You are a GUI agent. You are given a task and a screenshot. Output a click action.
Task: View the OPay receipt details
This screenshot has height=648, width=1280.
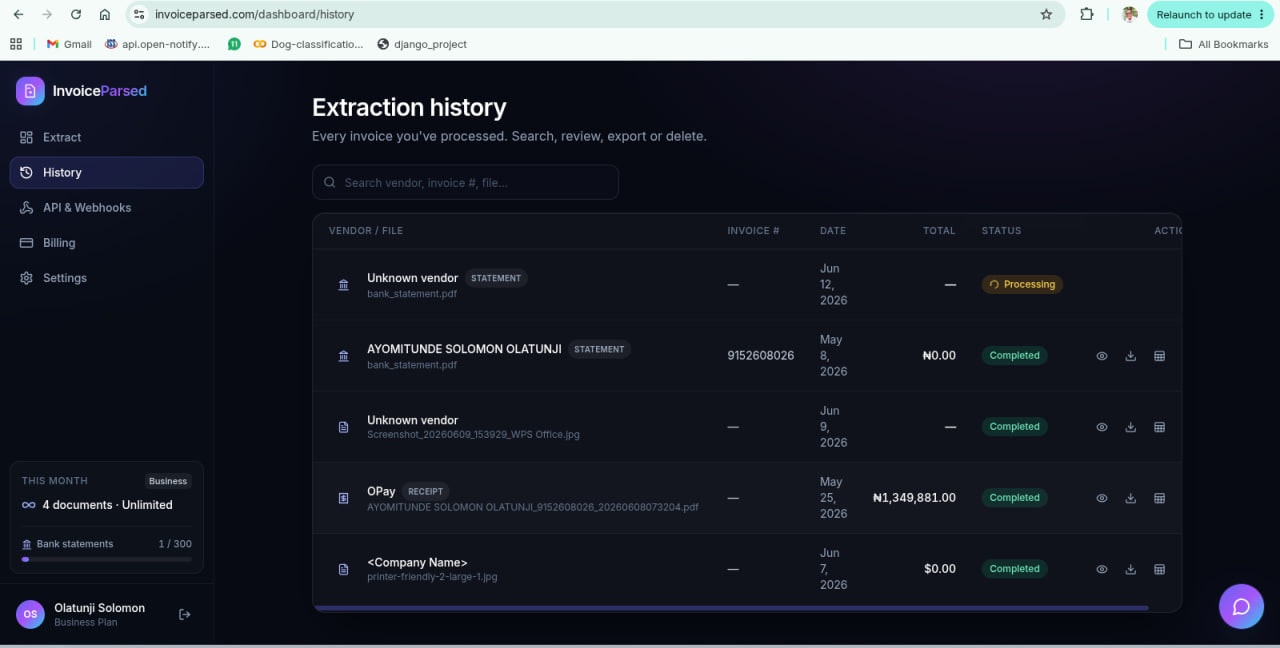tap(1101, 498)
